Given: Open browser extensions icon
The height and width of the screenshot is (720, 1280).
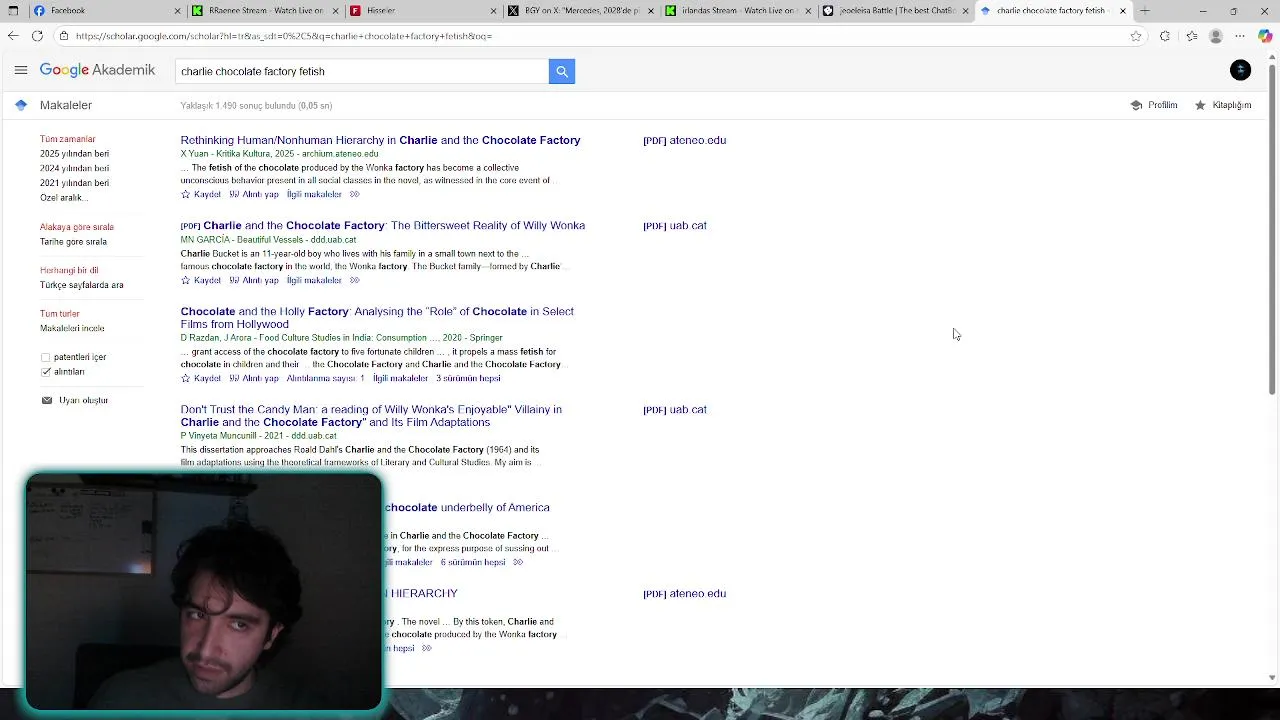Looking at the screenshot, I should coord(1164,36).
